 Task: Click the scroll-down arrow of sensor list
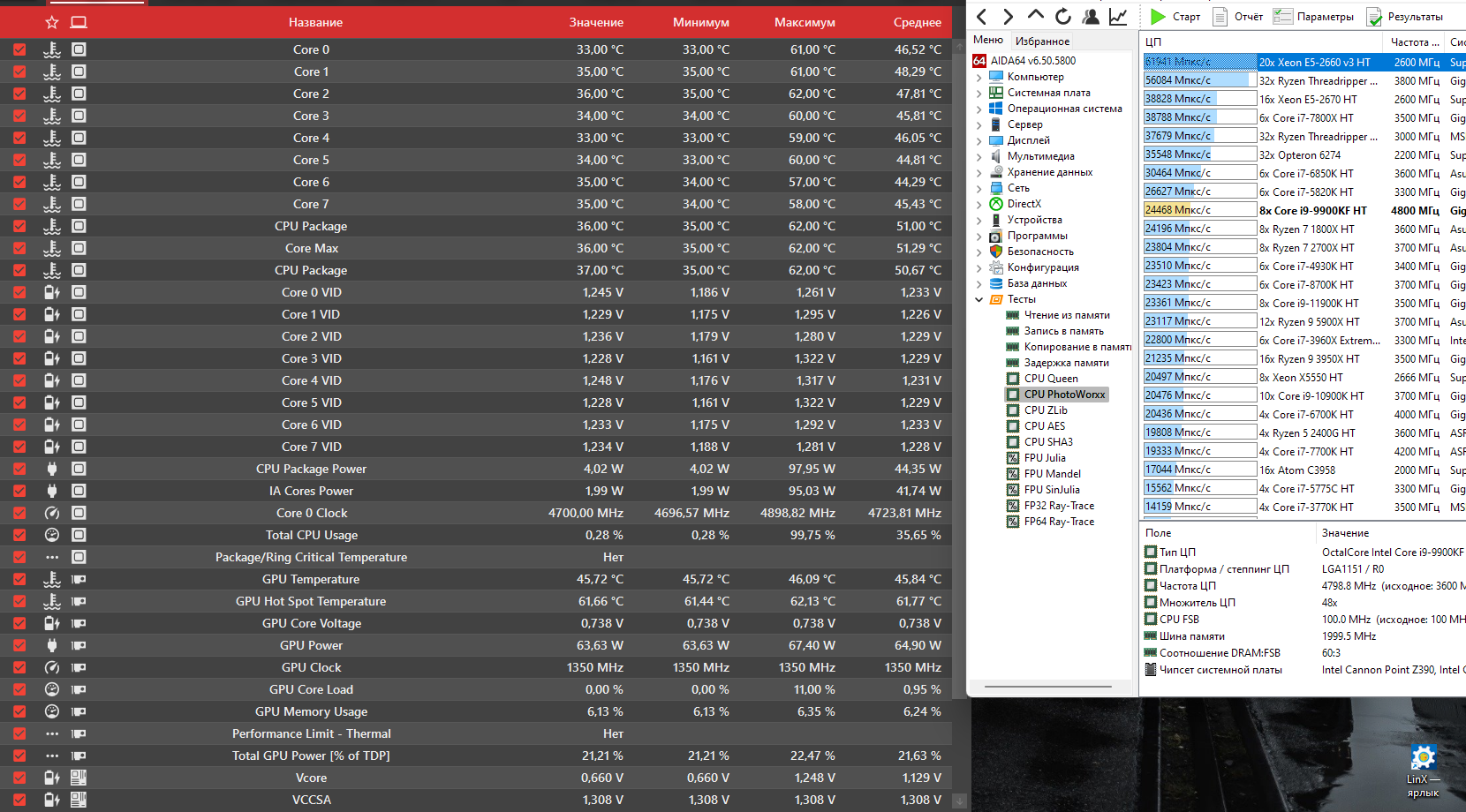click(x=959, y=801)
